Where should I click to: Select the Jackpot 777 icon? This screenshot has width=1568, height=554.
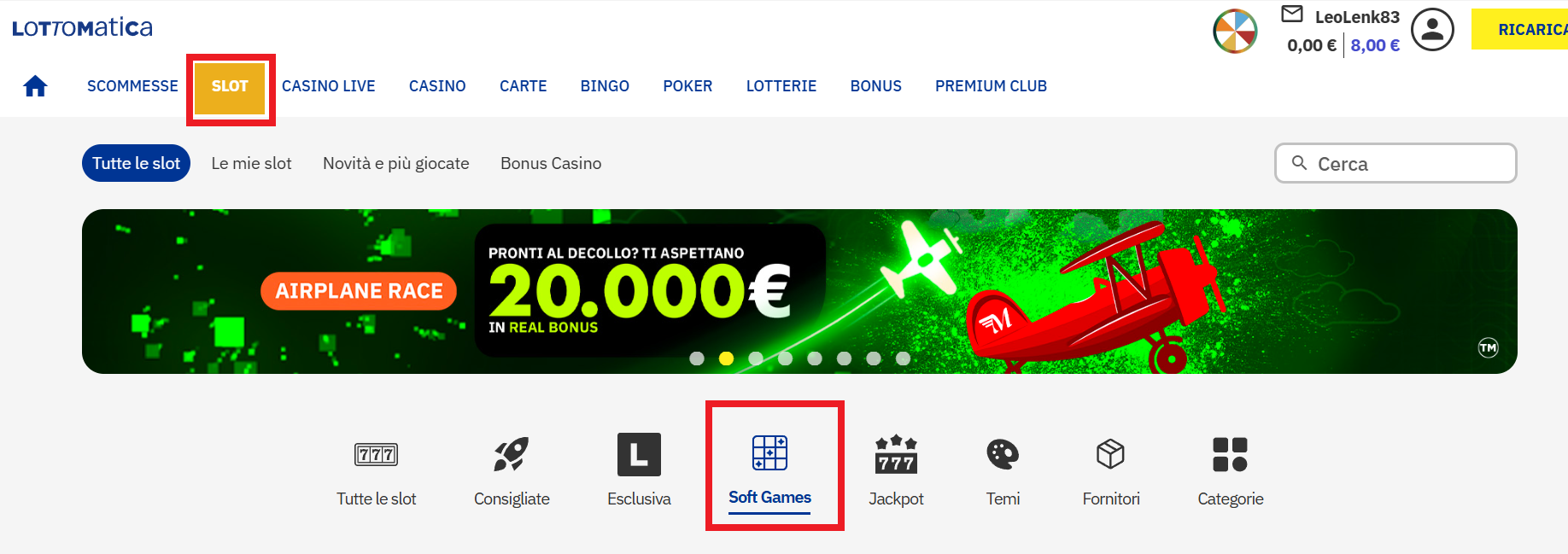pos(896,454)
